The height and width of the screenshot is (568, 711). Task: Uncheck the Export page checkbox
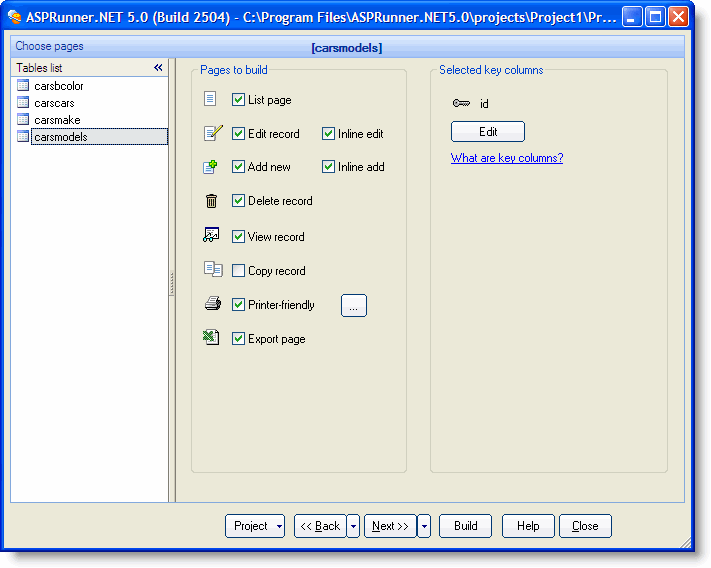coord(239,339)
